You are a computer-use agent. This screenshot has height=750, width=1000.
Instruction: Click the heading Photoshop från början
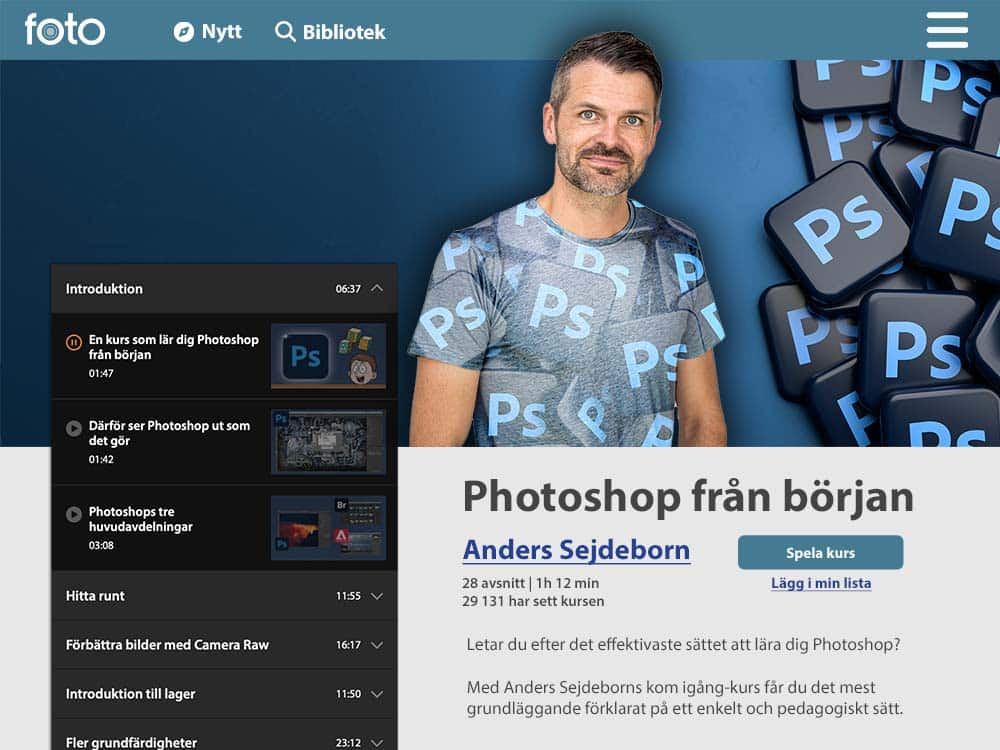(x=688, y=497)
